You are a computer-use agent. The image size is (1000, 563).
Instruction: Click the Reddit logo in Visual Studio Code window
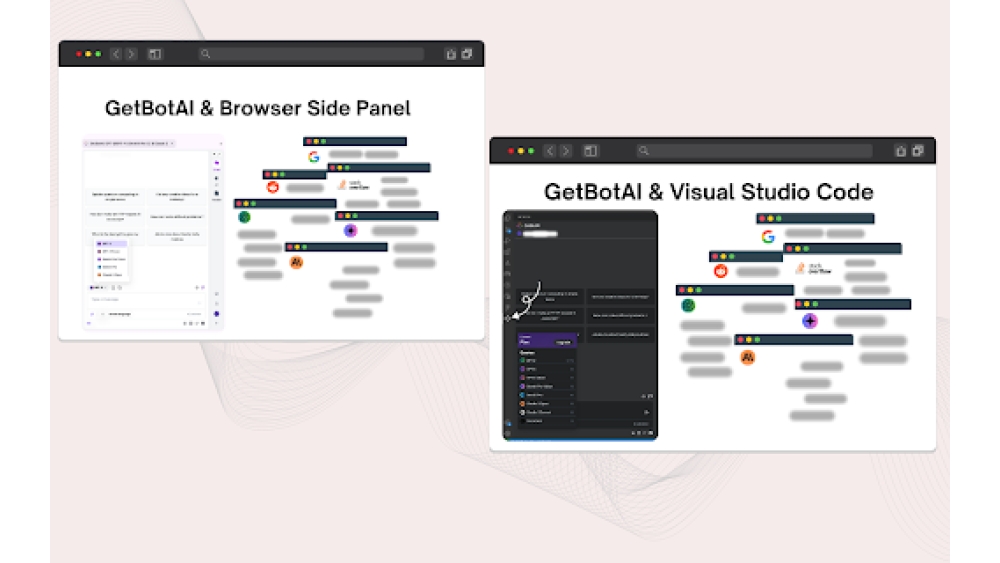721,271
